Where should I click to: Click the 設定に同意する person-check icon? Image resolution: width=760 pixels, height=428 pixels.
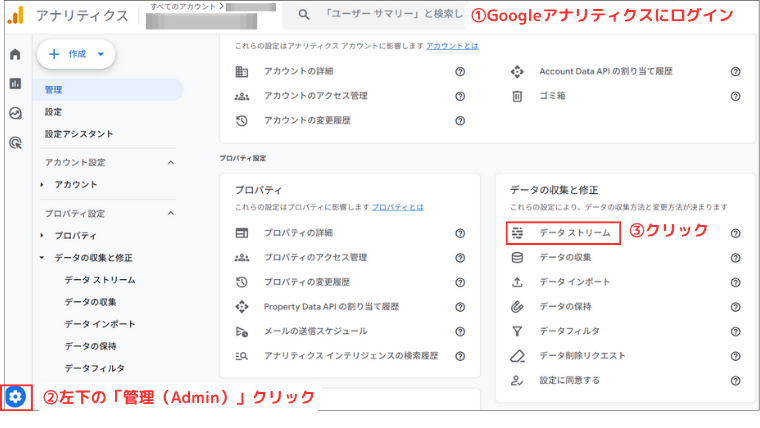517,380
